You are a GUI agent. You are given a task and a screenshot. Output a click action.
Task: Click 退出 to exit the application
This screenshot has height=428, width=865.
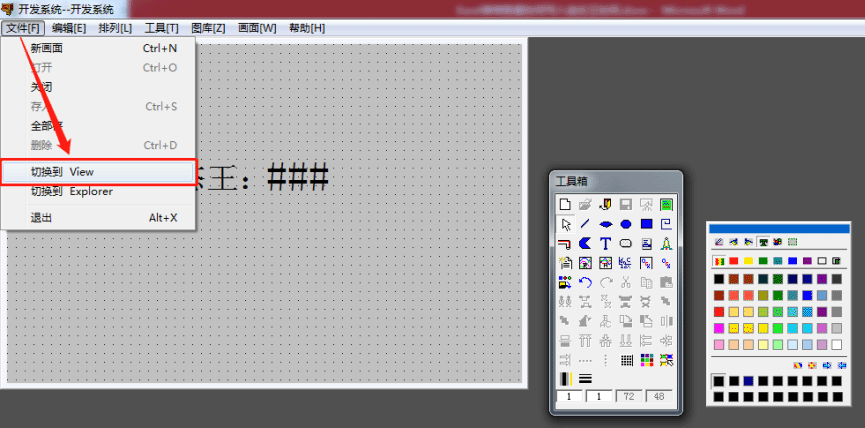pos(42,217)
